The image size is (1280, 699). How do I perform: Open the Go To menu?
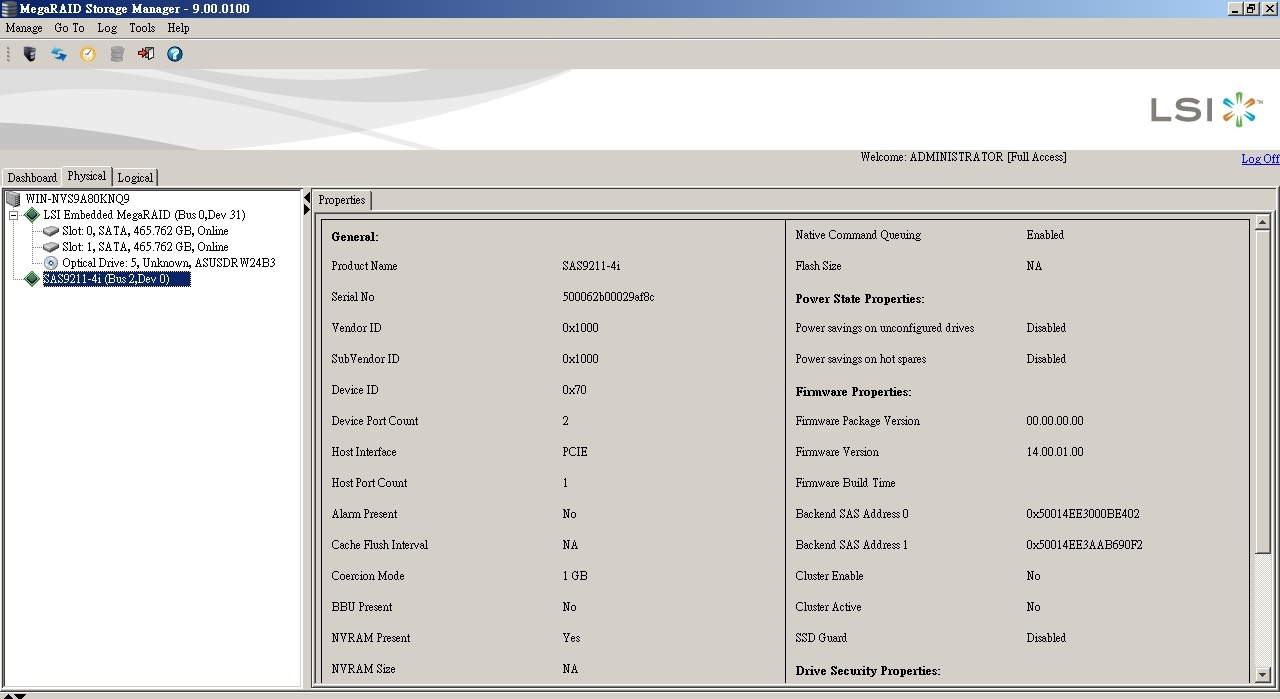69,28
